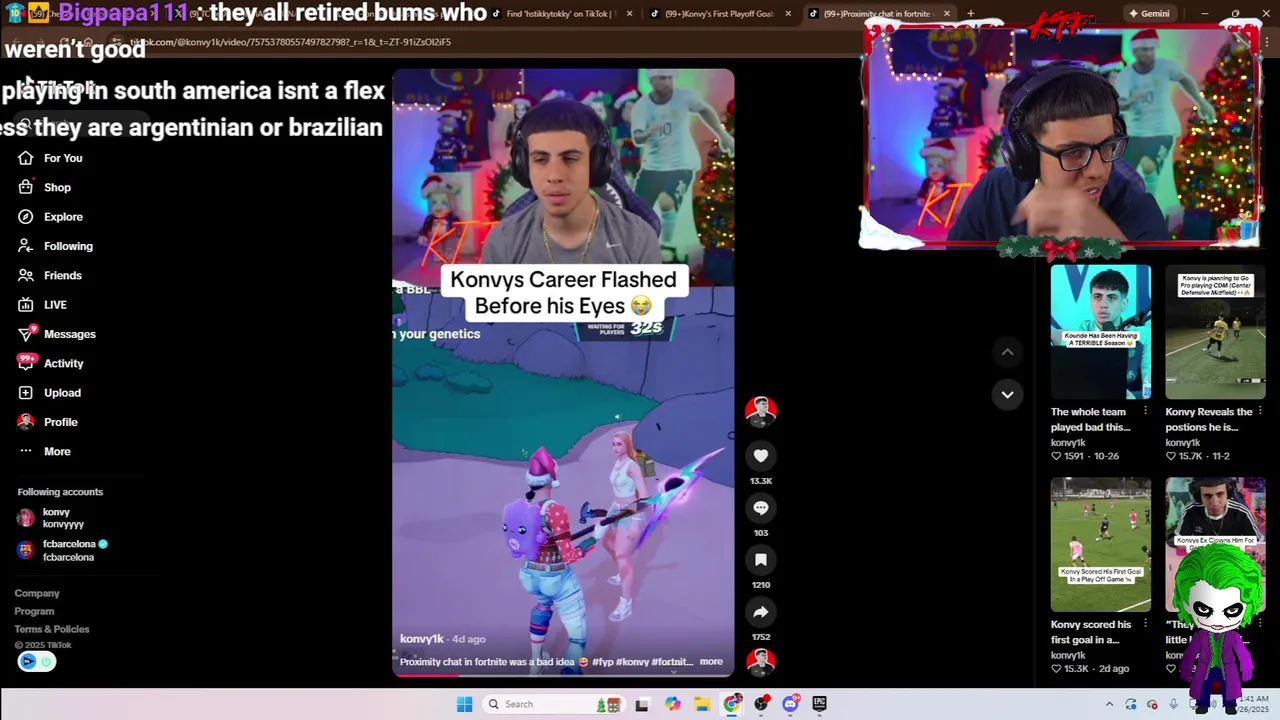The width and height of the screenshot is (1280, 720).
Task: Open LIVE section in sidebar
Action: [x=55, y=305]
